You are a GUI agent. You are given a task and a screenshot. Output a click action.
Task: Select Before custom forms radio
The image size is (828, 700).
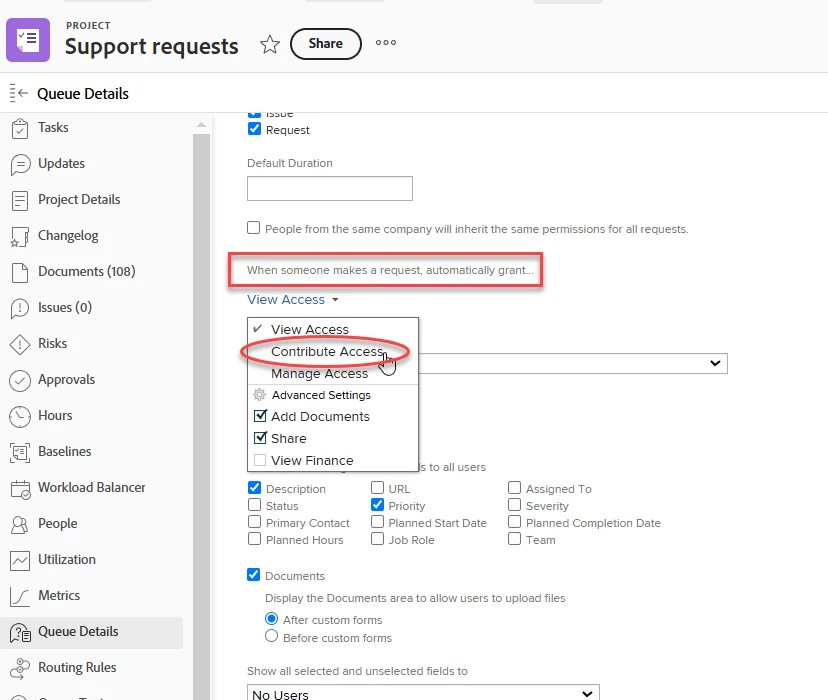tap(271, 636)
